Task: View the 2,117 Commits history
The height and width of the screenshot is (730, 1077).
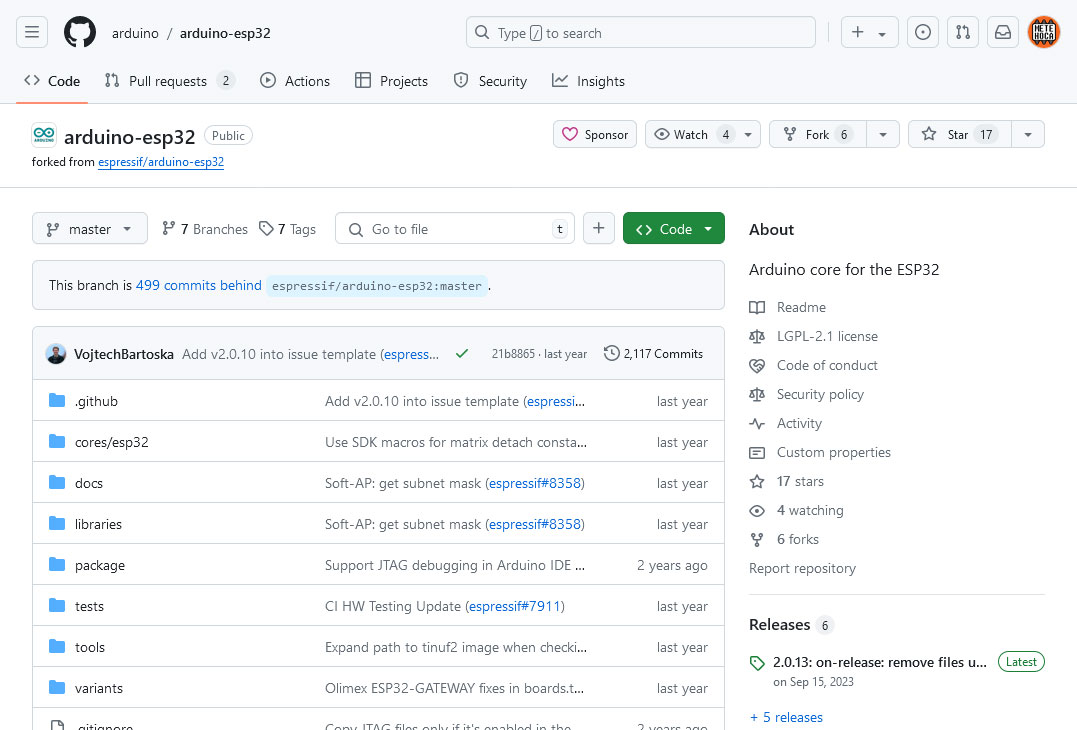Action: [653, 354]
